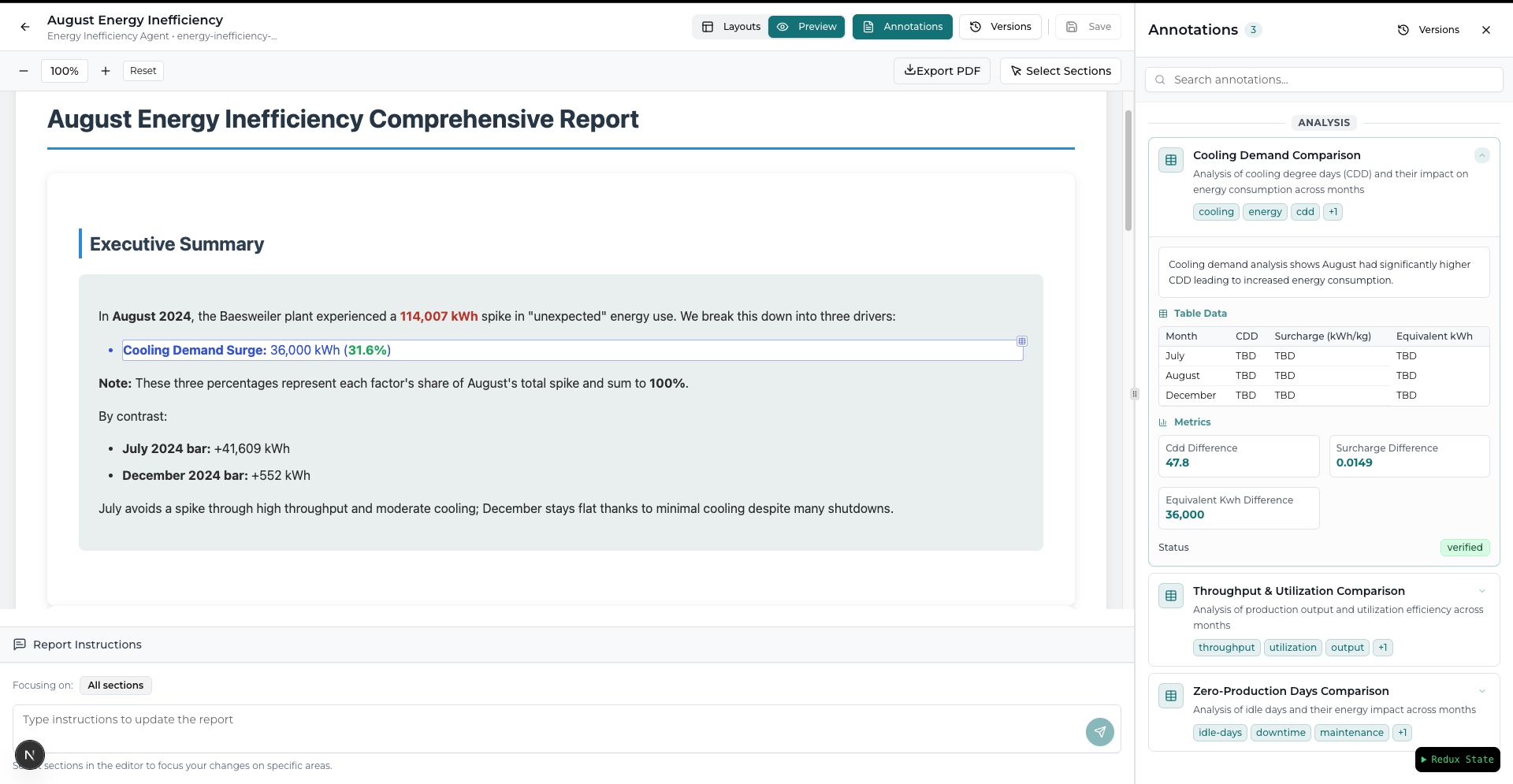Click the Surcharge (kWh/kg) column header

[1323, 336]
